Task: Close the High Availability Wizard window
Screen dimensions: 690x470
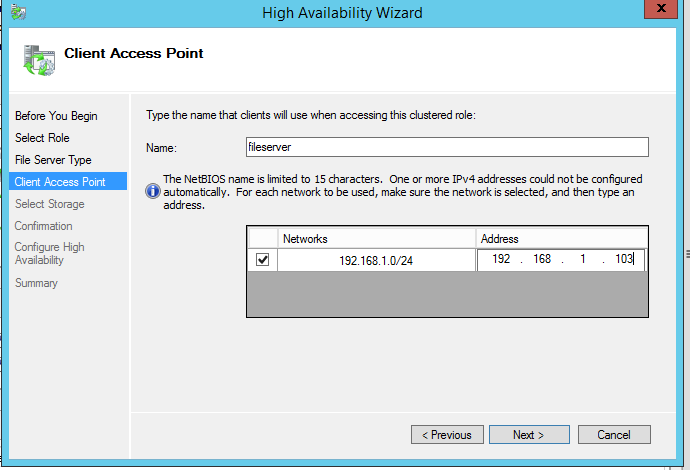Action: point(661,11)
